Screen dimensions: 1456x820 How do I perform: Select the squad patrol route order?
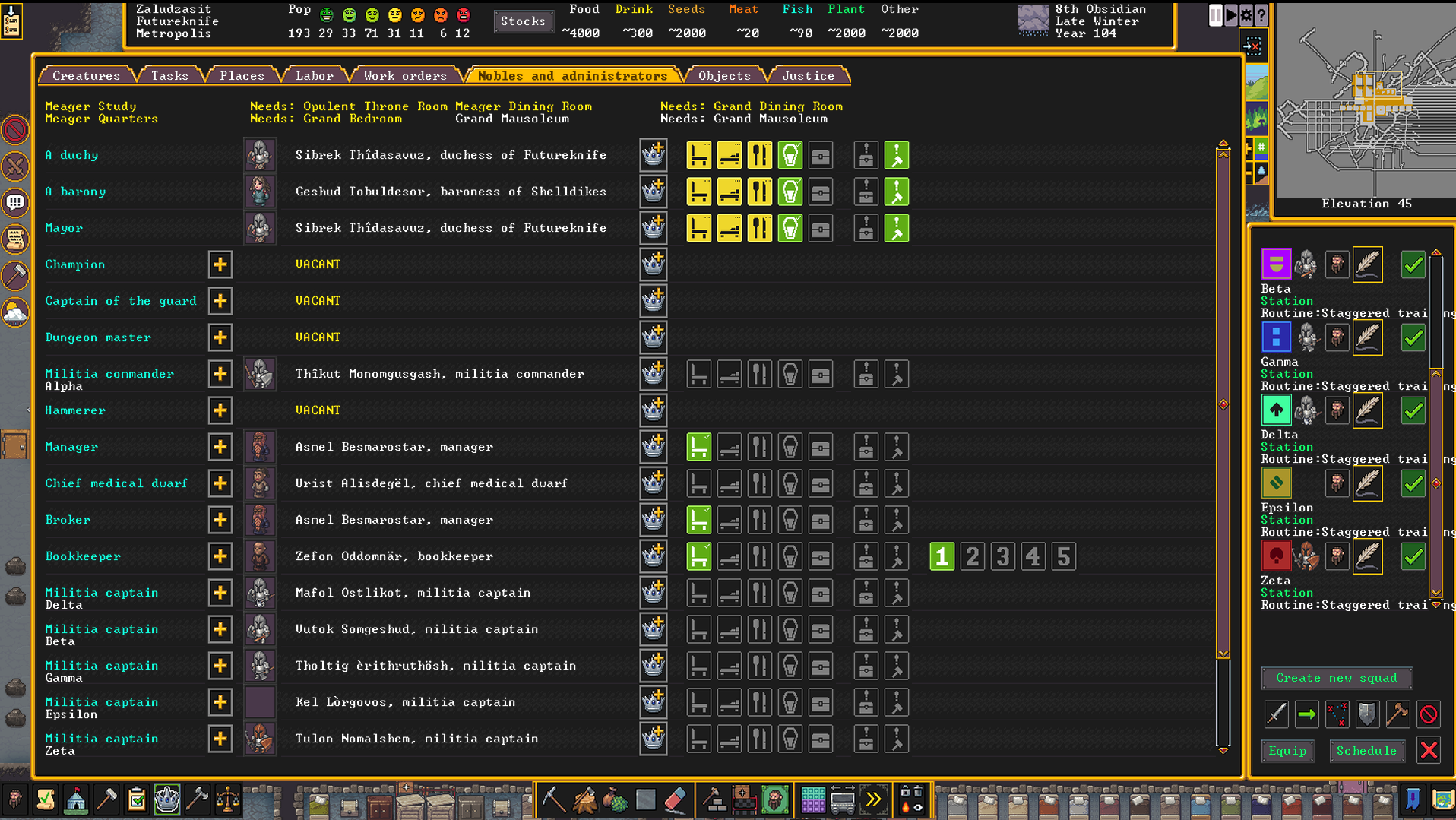coord(1337,714)
